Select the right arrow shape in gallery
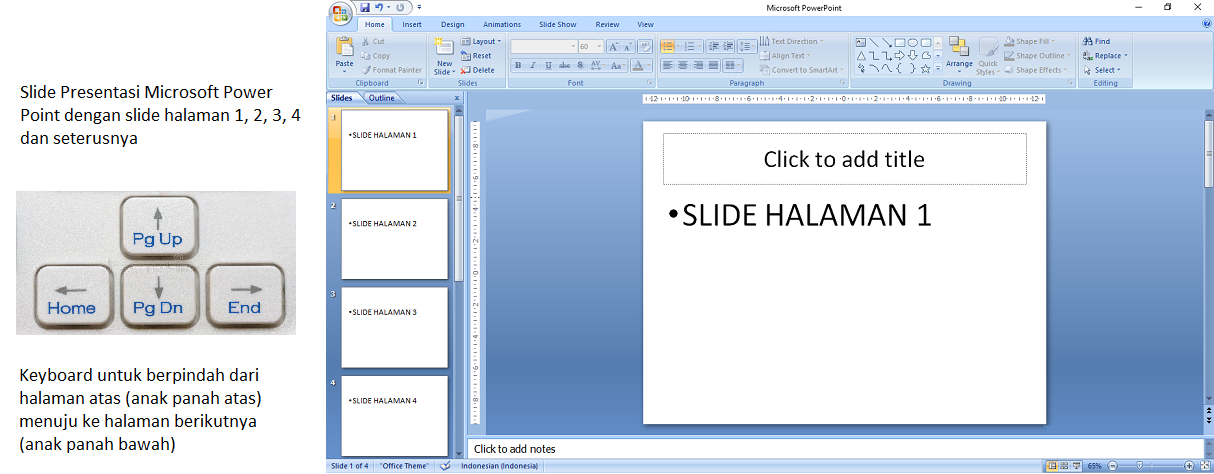Image resolution: width=1214 pixels, height=474 pixels. click(899, 56)
